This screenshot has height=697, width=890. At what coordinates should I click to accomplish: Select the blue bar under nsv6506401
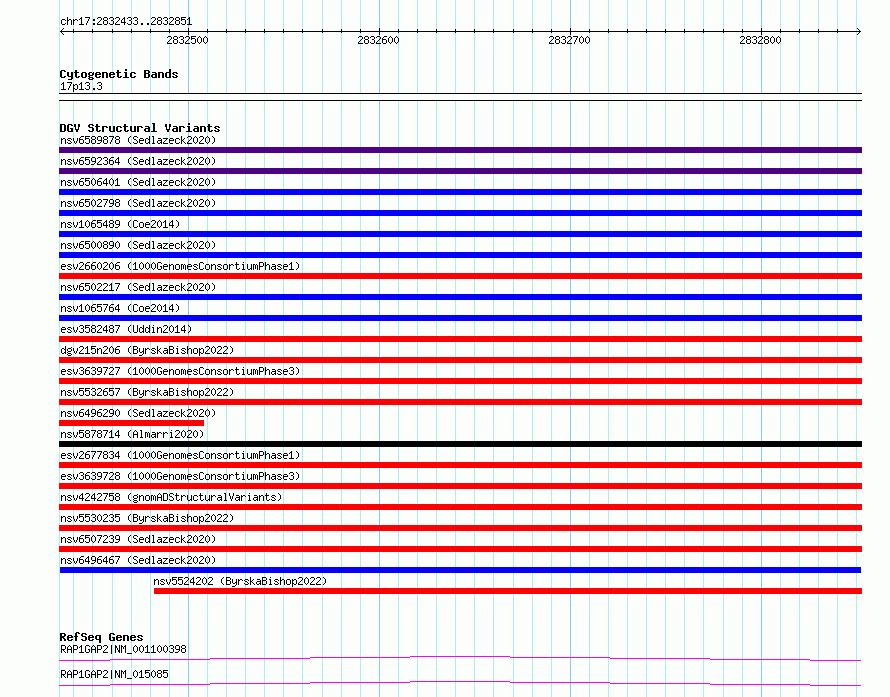(460, 192)
